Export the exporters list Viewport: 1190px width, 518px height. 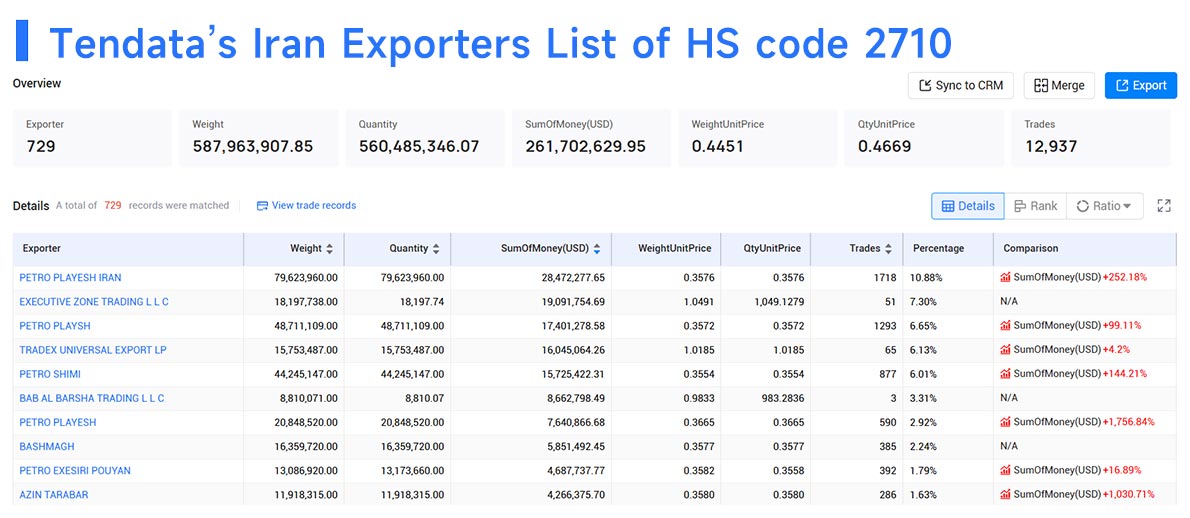coord(1141,86)
